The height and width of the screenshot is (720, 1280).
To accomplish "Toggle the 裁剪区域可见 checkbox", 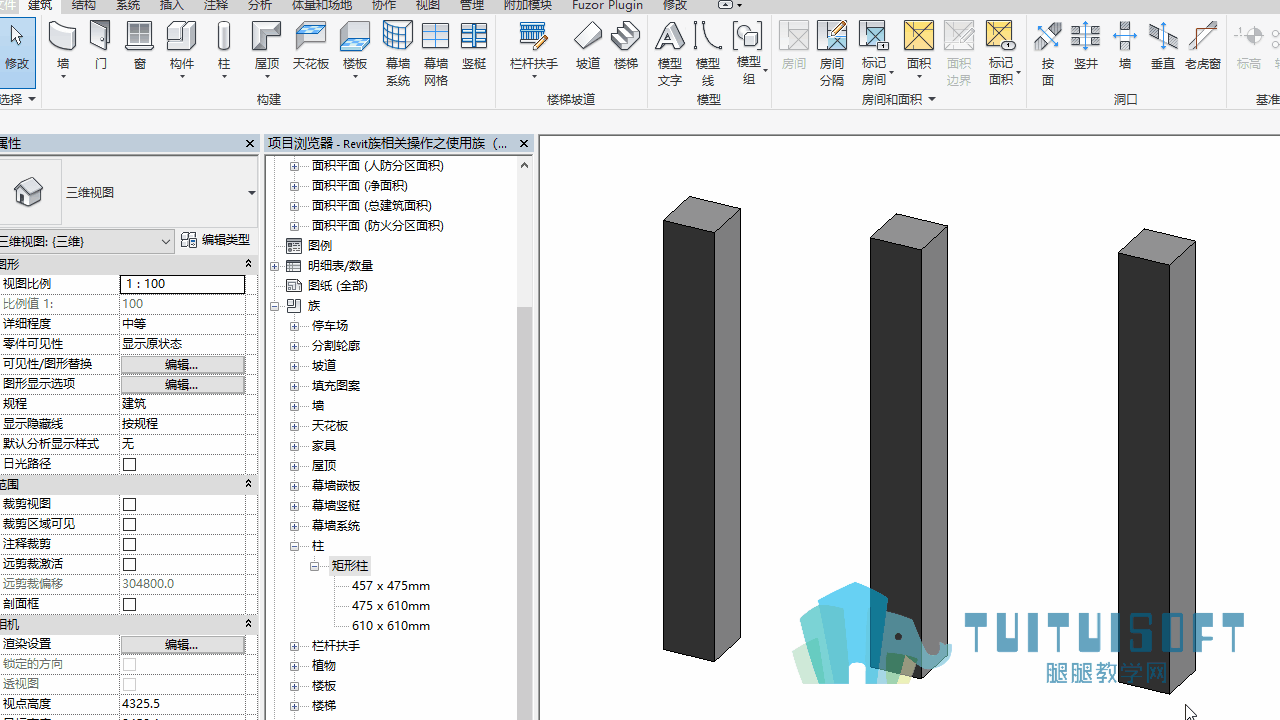I will (129, 524).
